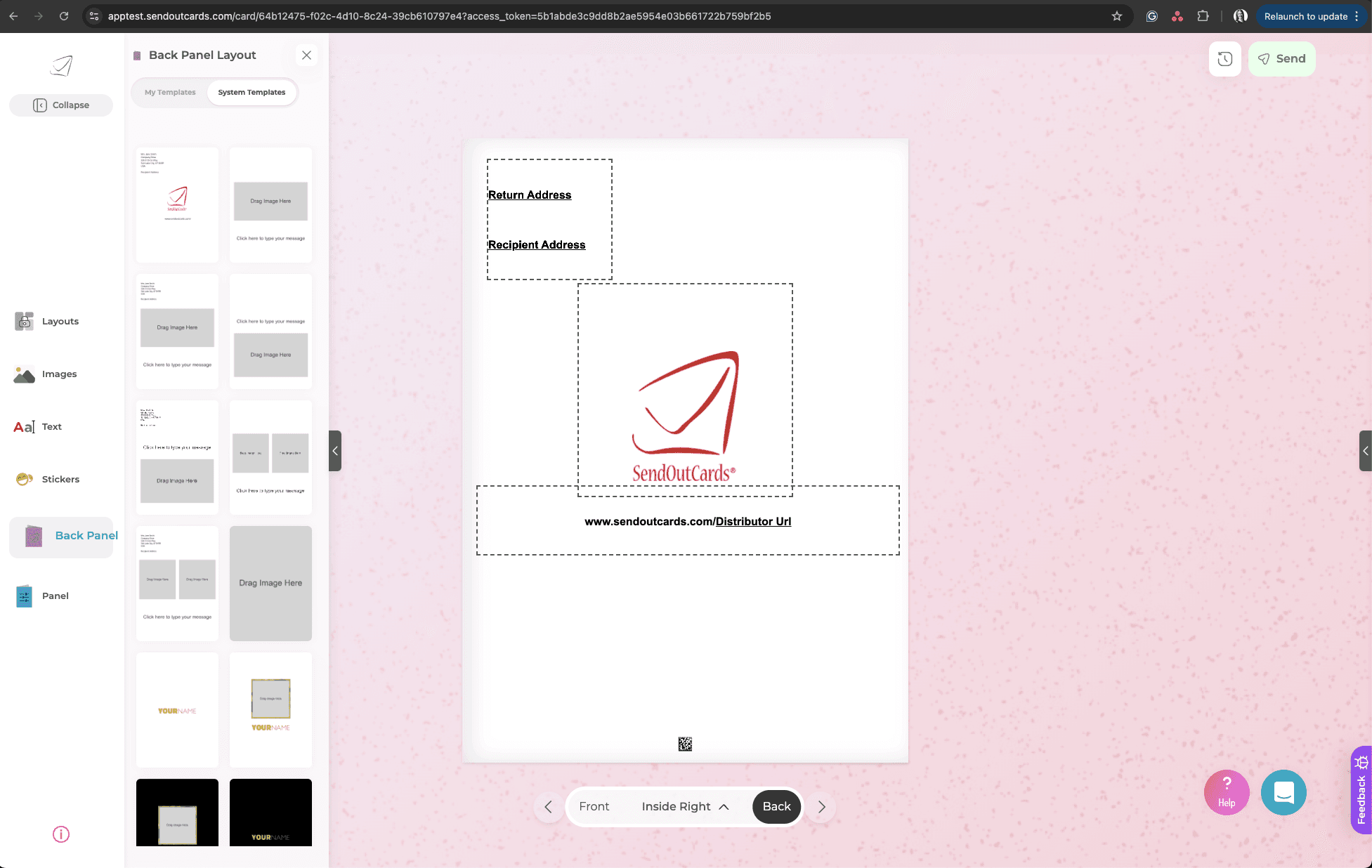Click the Send button
The height and width of the screenshot is (868, 1372).
[x=1281, y=59]
